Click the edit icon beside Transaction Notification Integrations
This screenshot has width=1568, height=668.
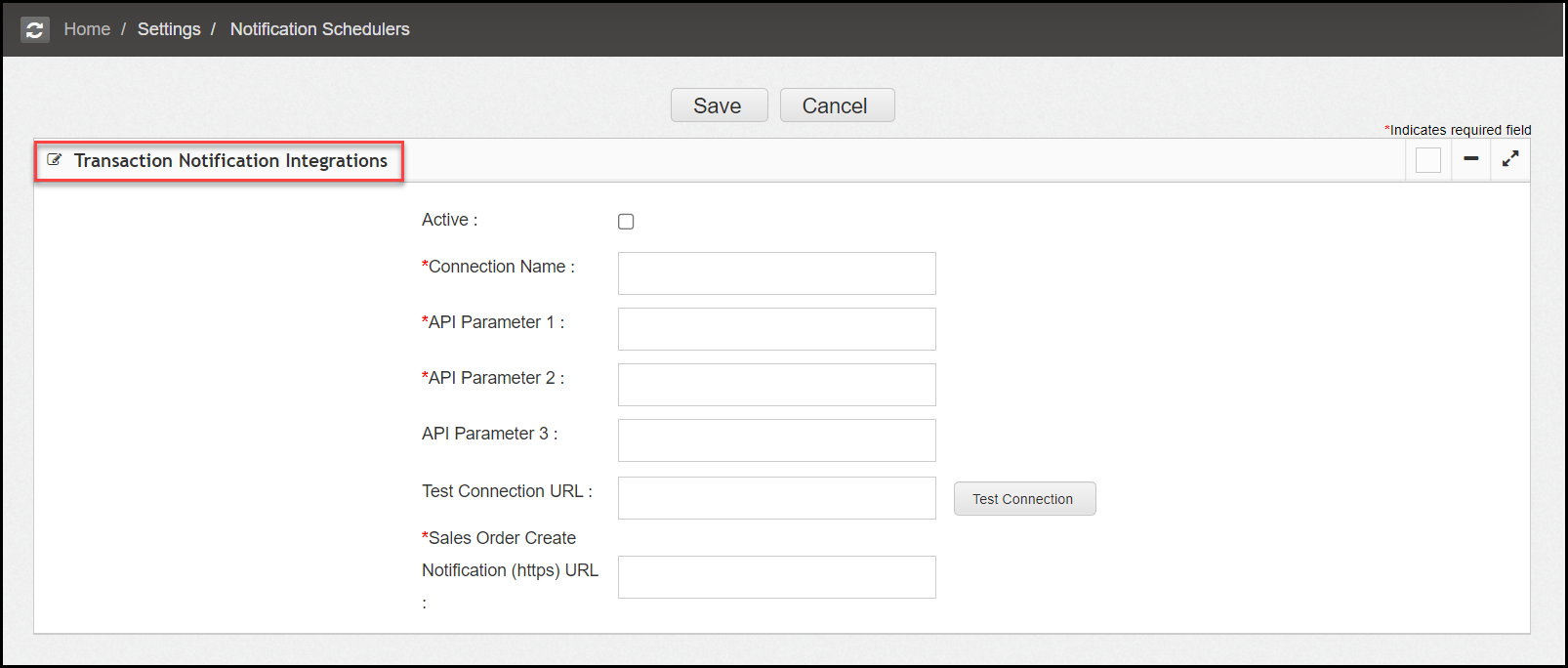tap(55, 160)
